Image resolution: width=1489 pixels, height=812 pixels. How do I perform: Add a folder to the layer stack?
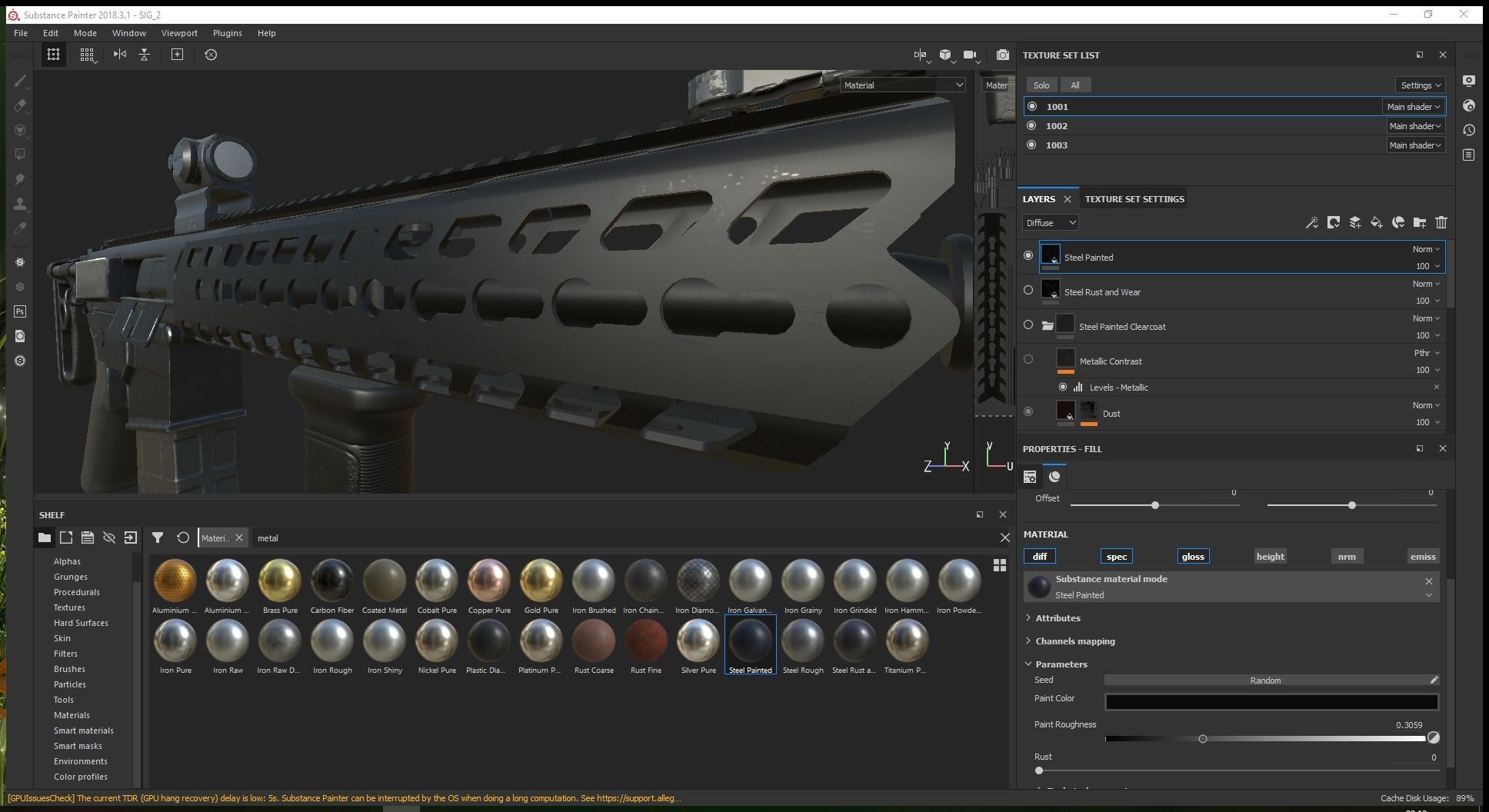1420,223
